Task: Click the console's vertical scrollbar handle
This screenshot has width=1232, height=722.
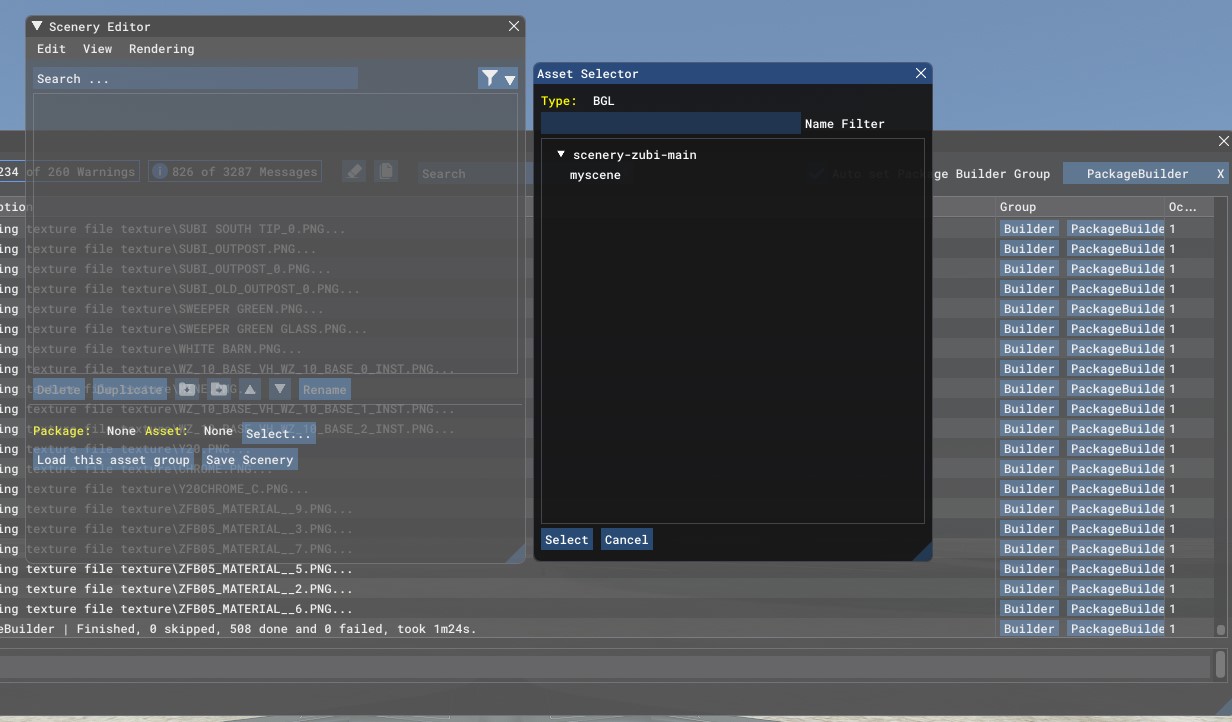Action: tap(1220, 630)
